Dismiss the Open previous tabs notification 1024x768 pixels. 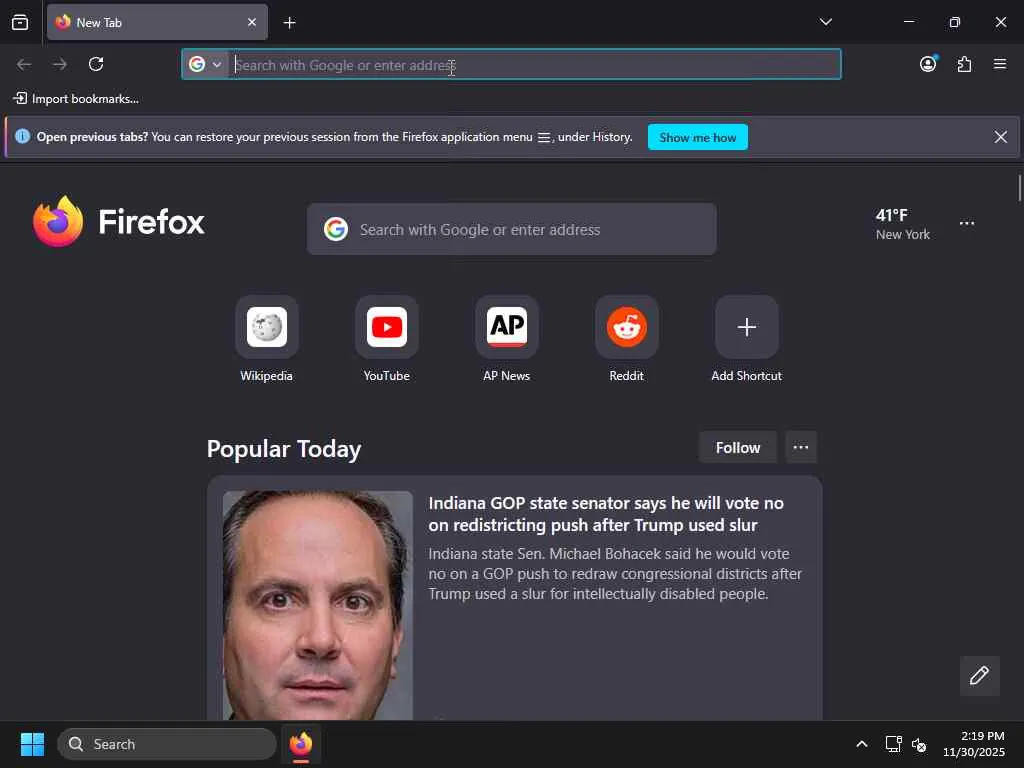tap(1000, 136)
